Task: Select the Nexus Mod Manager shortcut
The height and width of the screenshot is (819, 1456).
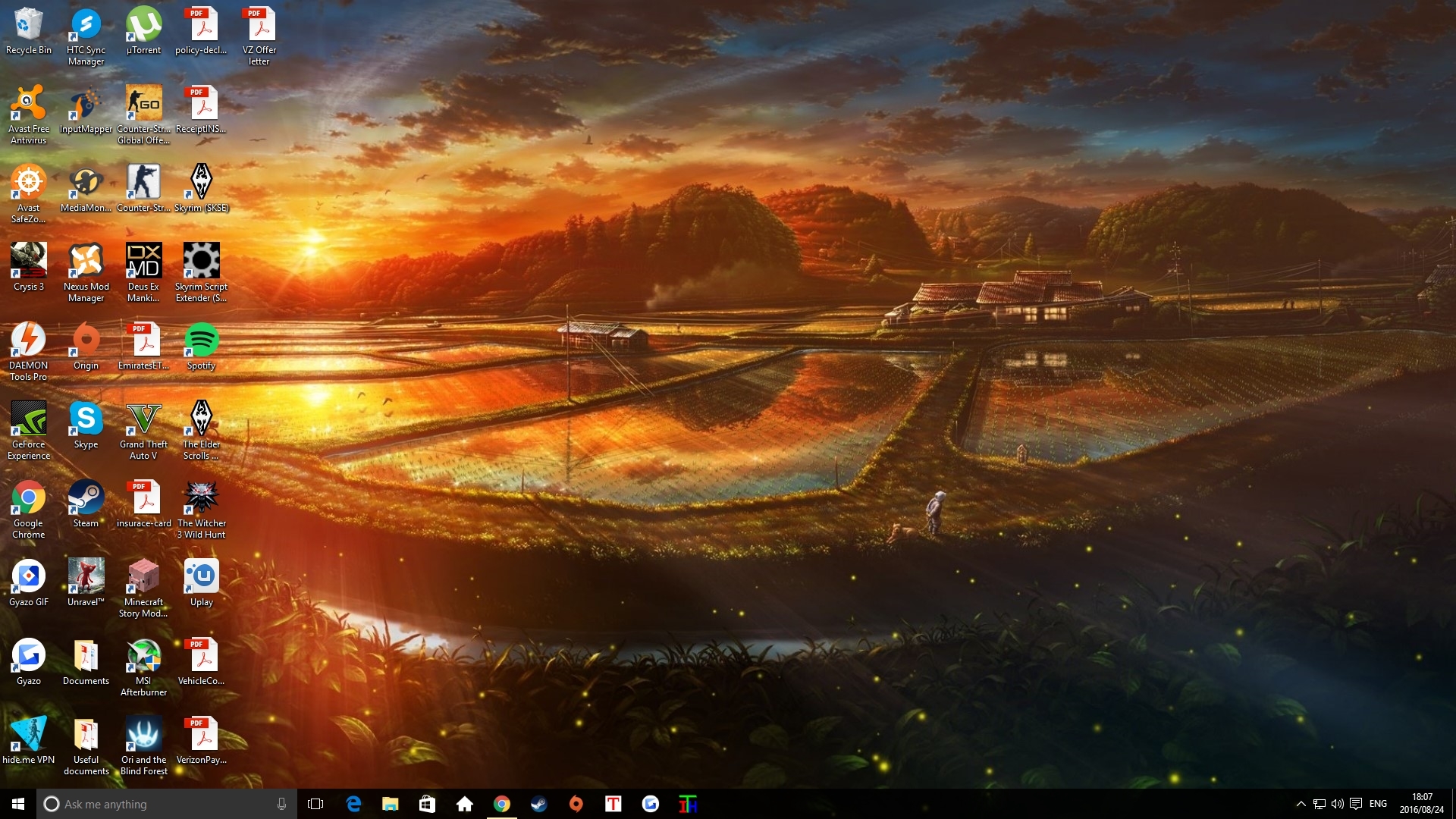Action: 86,262
